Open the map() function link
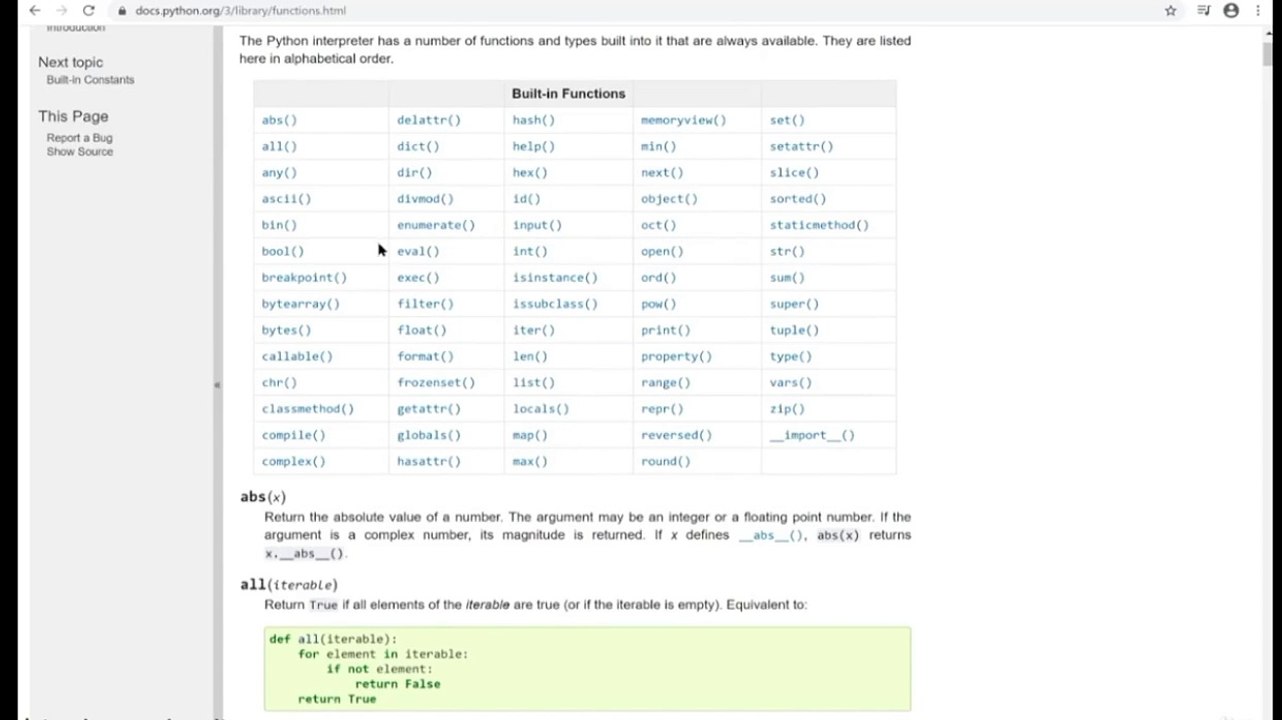Viewport: 1282px width, 720px height. (530, 435)
